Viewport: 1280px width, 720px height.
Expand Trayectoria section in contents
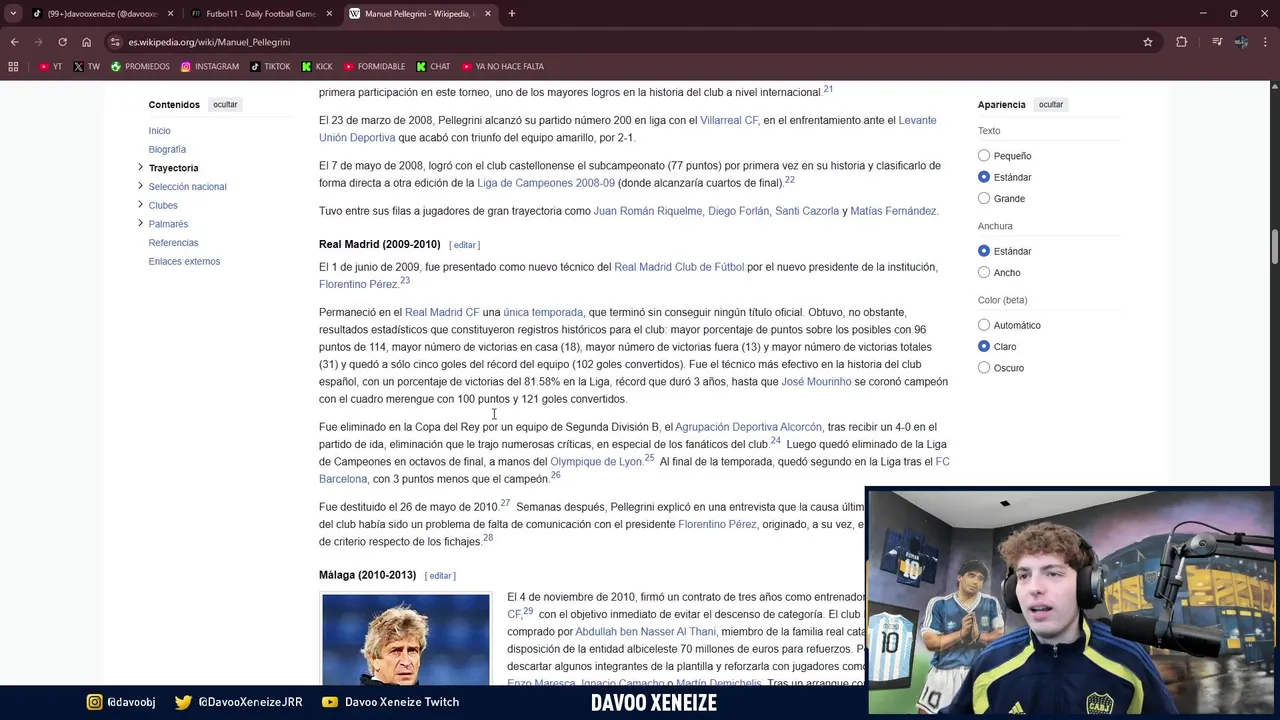(x=140, y=167)
